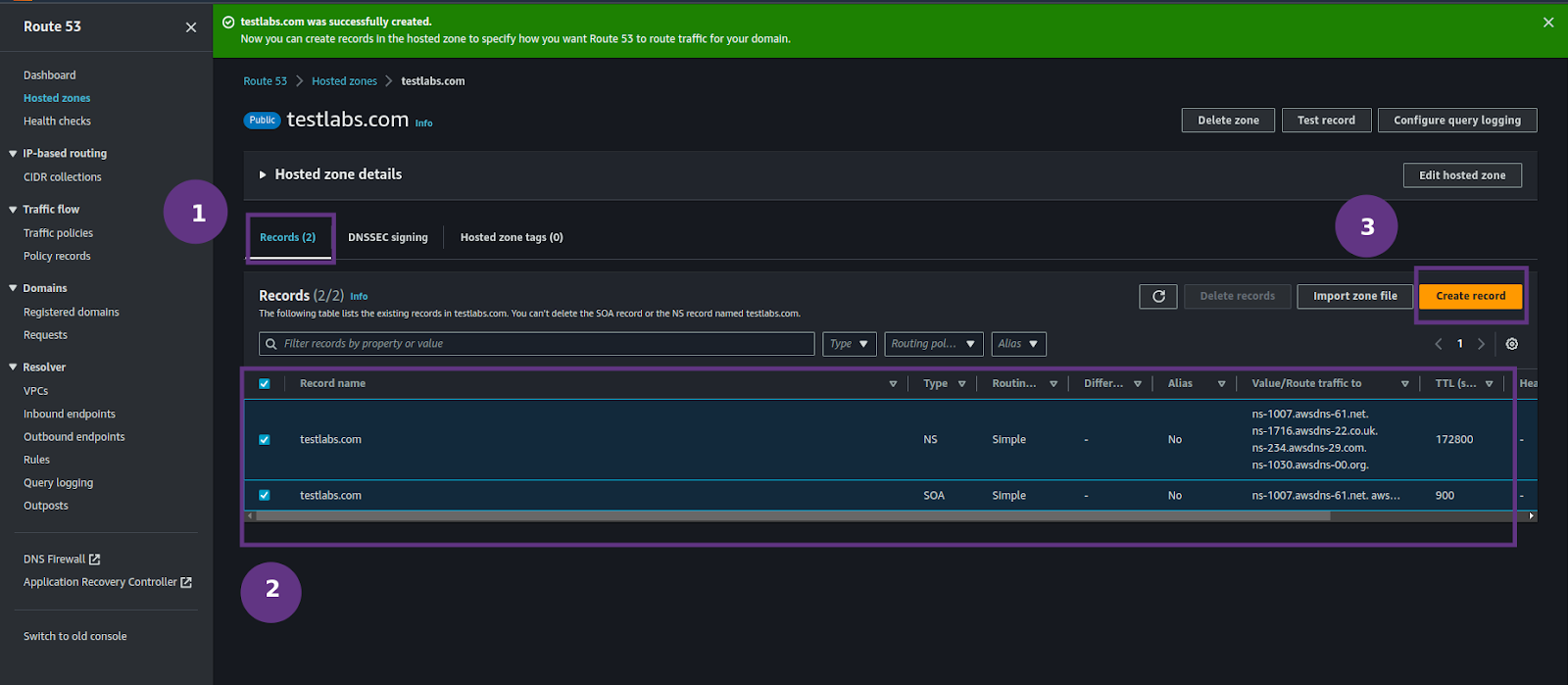The width and height of the screenshot is (1568, 685).
Task: Sort by Differentiator column arrow
Action: point(1138,384)
